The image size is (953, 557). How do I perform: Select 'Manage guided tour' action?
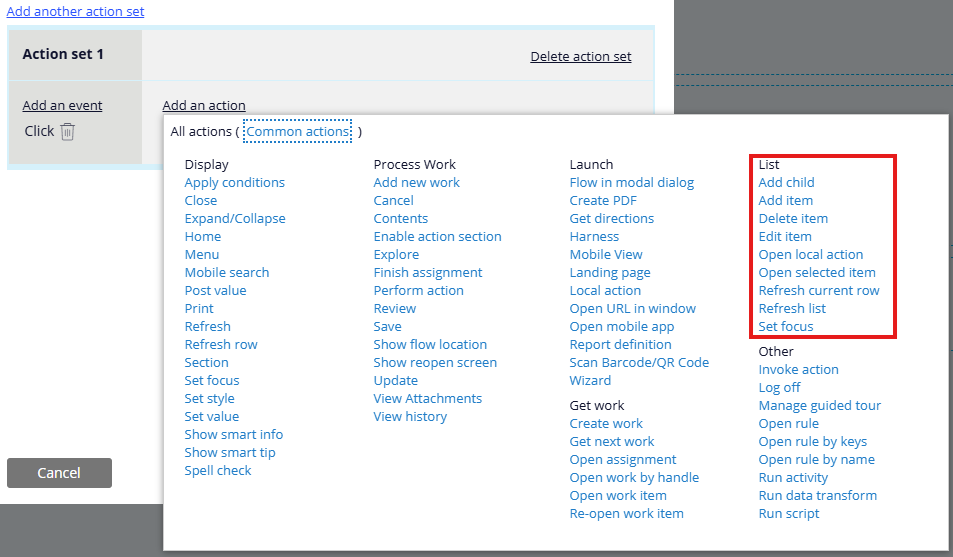tap(819, 405)
